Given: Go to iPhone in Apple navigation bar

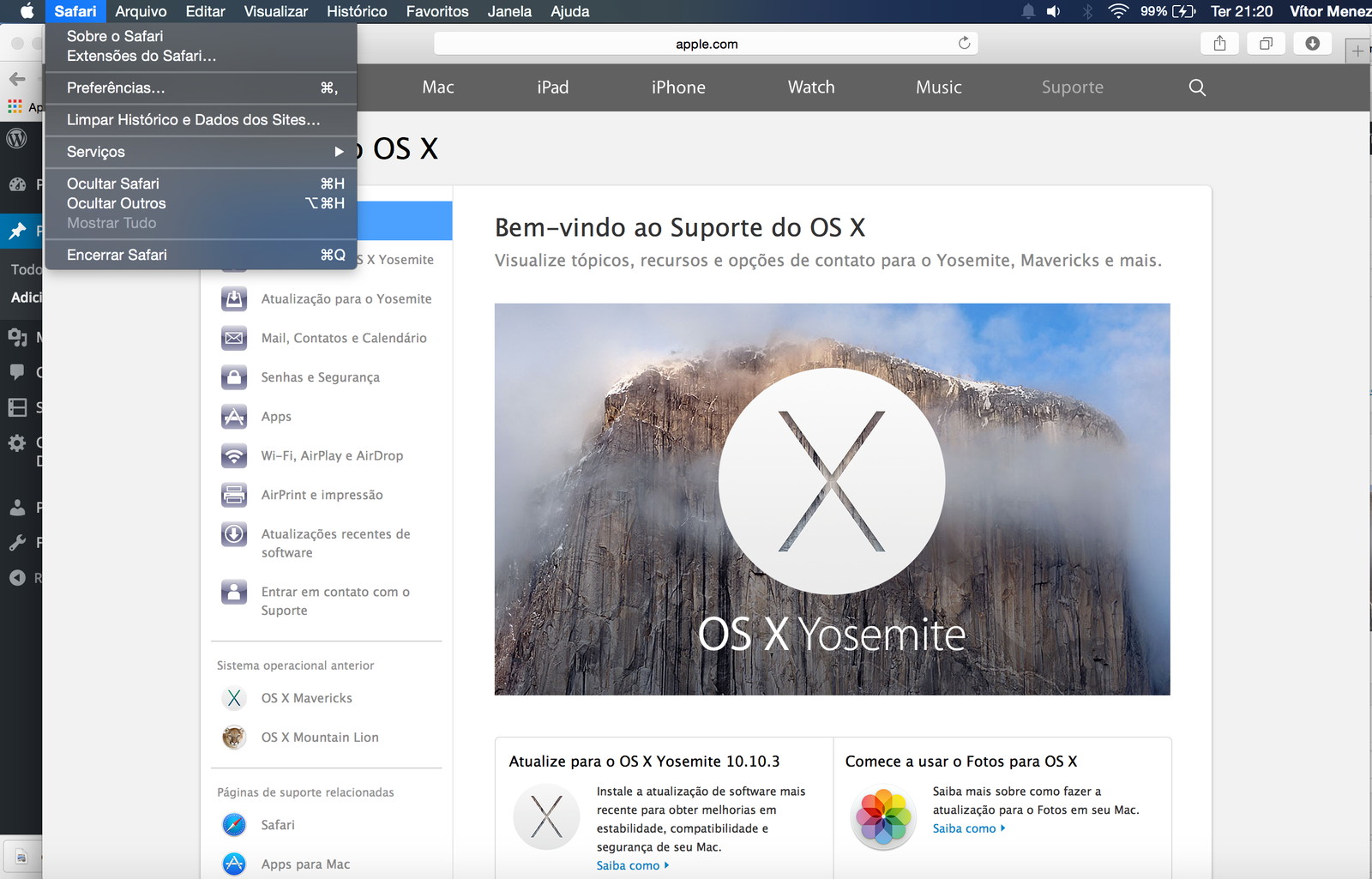Looking at the screenshot, I should click(678, 87).
